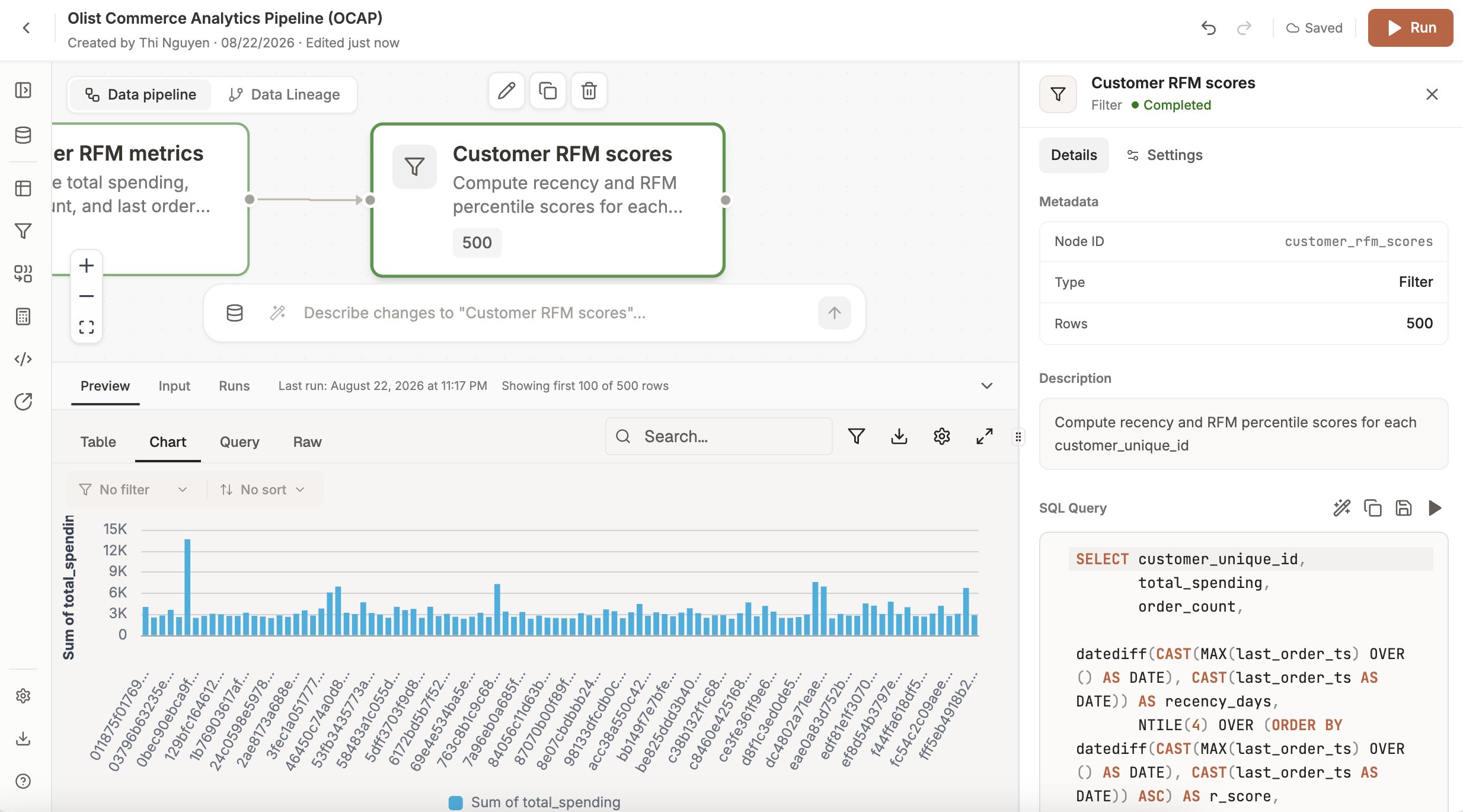The height and width of the screenshot is (812, 1463).
Task: Open the chart export icon in sidebar
Action: 23,402
